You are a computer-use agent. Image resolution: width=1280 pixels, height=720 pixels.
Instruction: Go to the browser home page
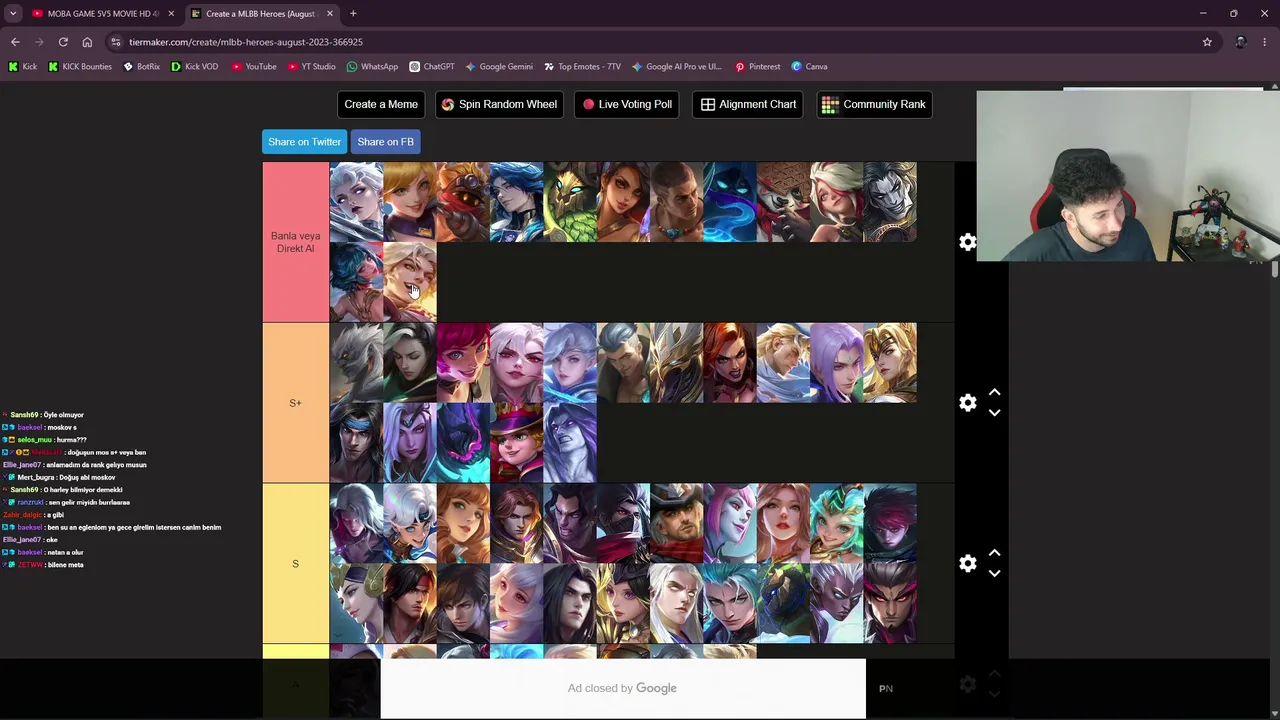click(x=87, y=42)
